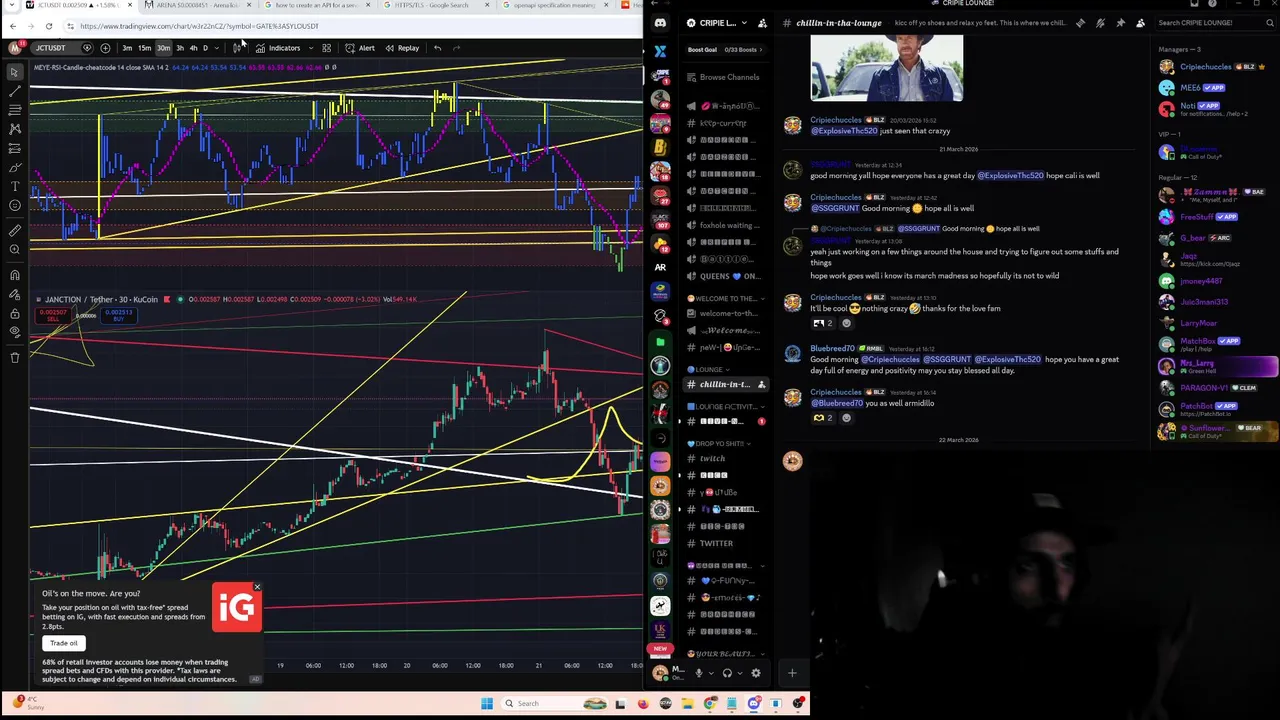
Task: Open the Windows Start button
Action: click(487, 703)
